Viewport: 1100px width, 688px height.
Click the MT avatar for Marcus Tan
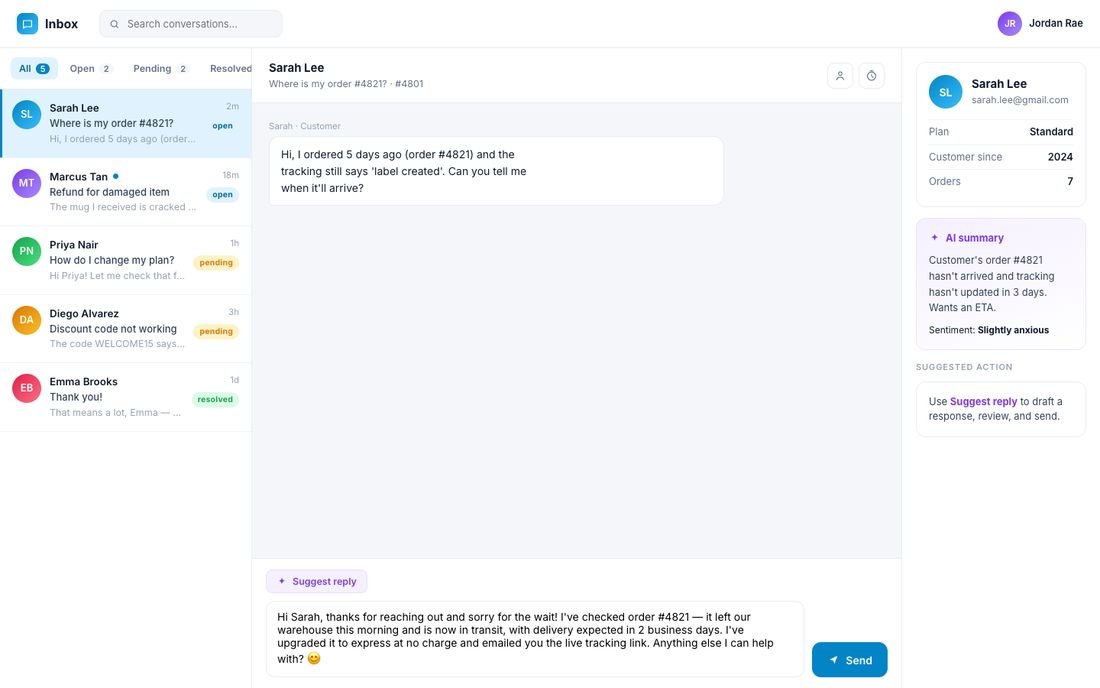point(27,183)
